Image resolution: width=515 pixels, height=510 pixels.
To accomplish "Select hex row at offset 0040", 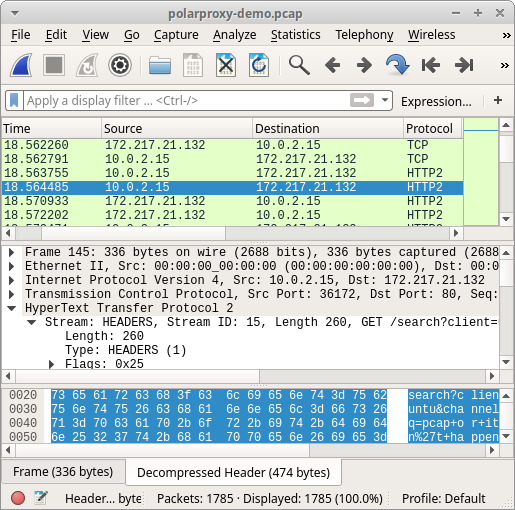I will tap(23, 423).
